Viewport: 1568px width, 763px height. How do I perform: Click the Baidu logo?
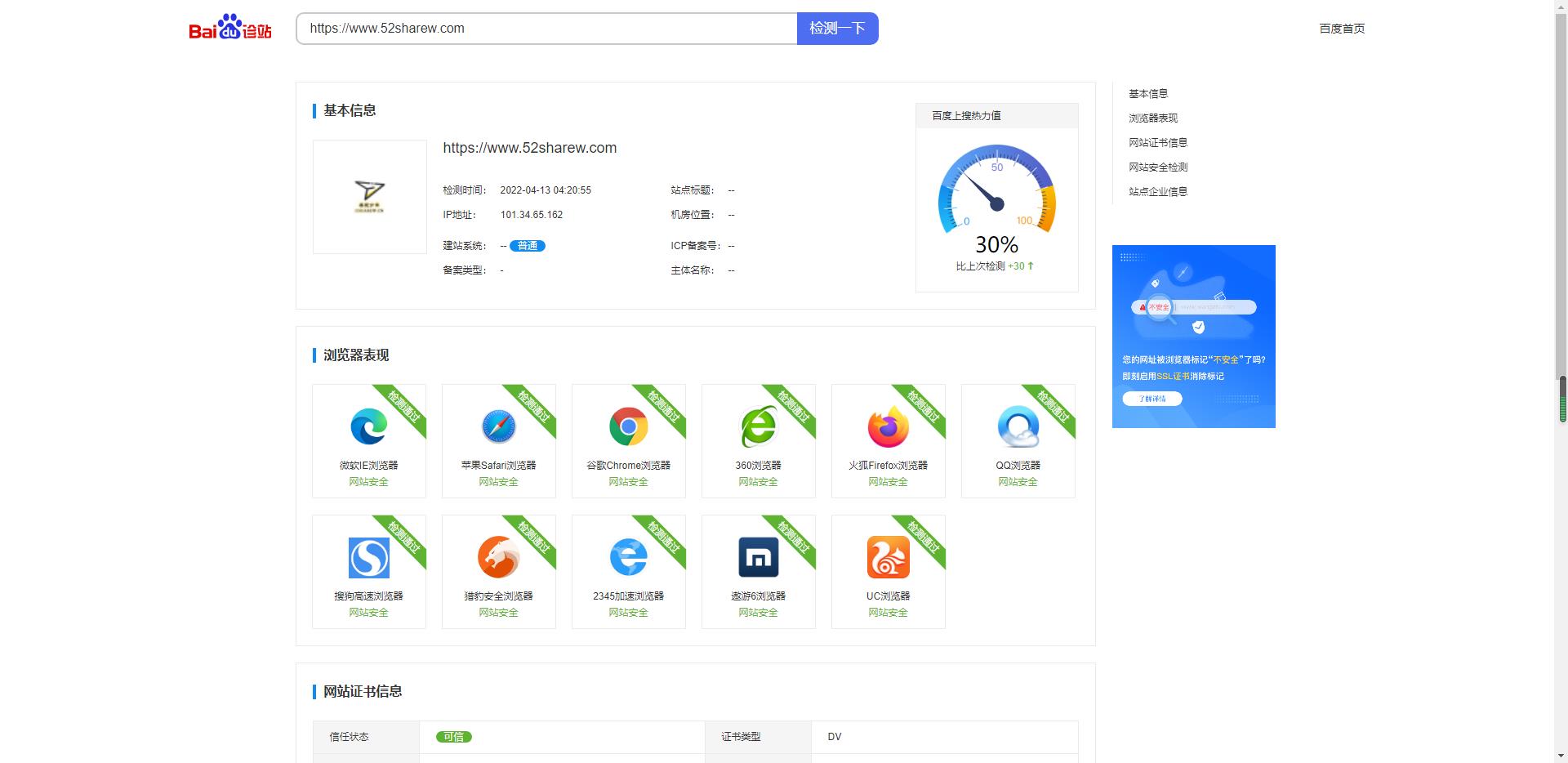click(x=229, y=28)
